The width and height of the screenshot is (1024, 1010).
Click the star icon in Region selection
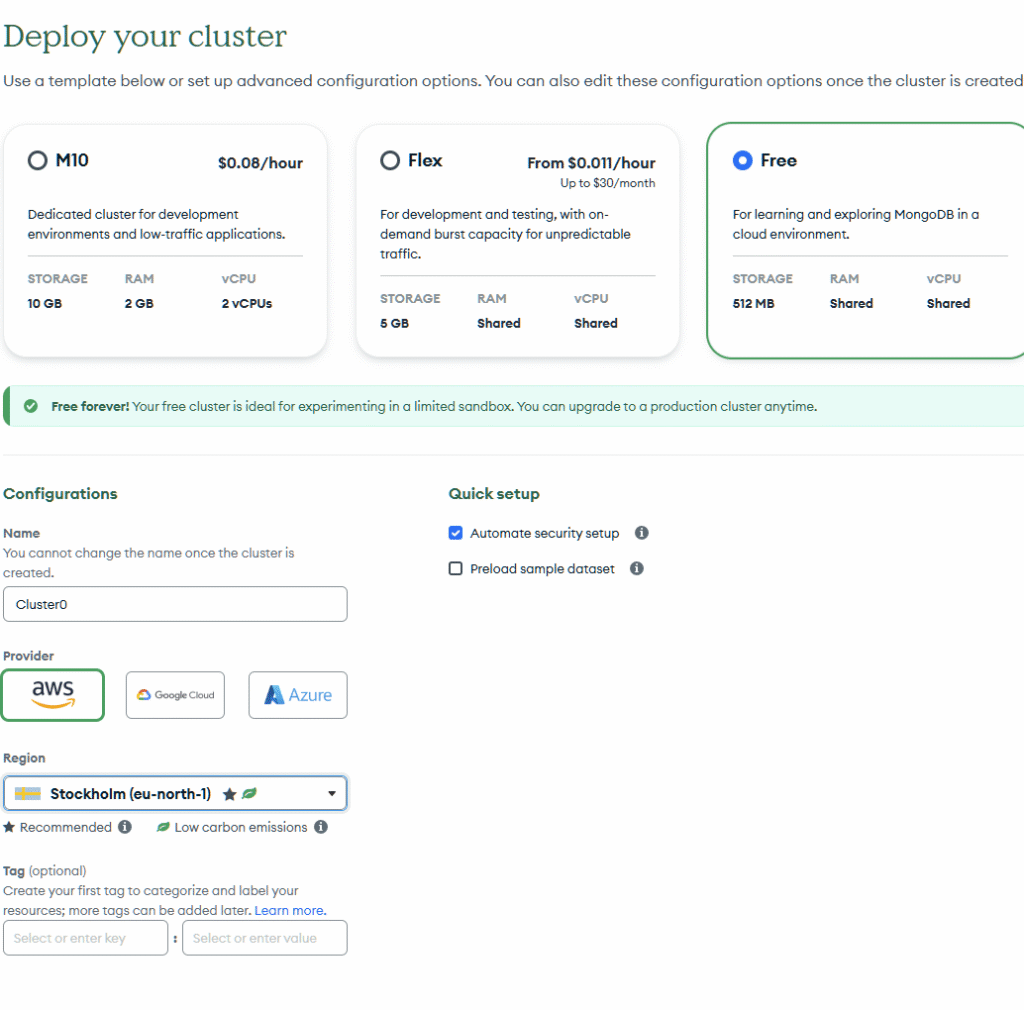pyautogui.click(x=229, y=794)
